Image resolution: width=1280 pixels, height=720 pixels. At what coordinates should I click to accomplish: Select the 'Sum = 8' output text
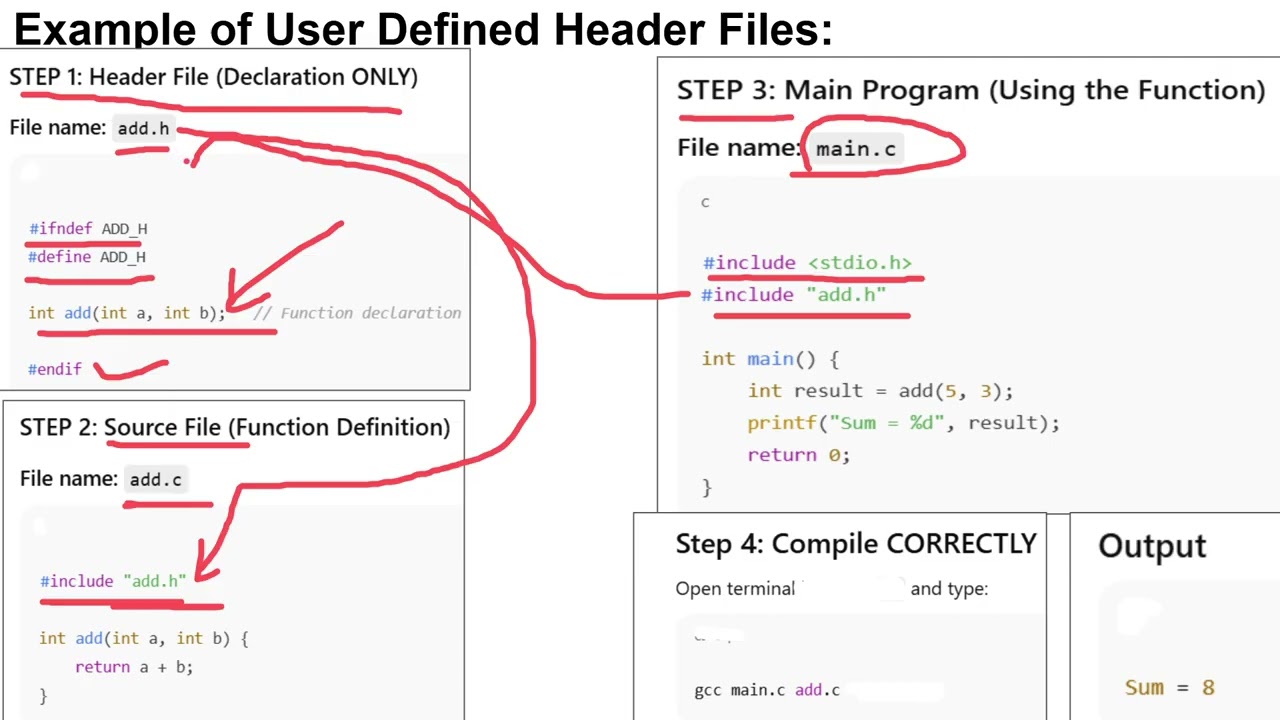click(x=1169, y=687)
